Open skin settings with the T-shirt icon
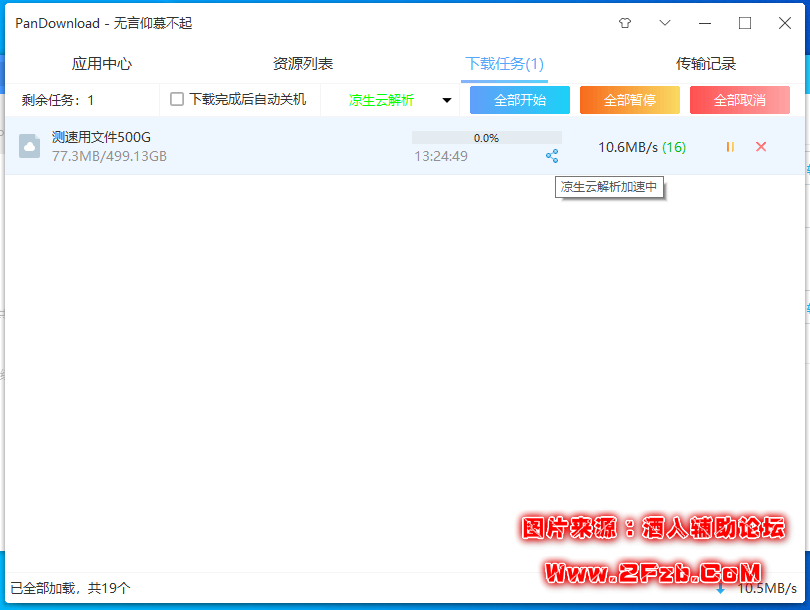Screen dimensions: 810x610 coord(623,22)
